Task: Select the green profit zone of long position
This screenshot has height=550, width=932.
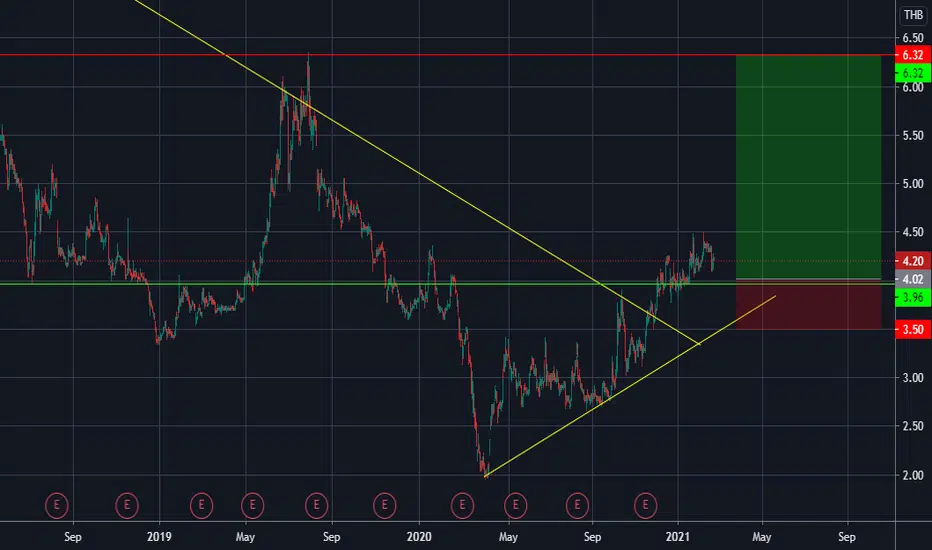Action: pos(808,166)
